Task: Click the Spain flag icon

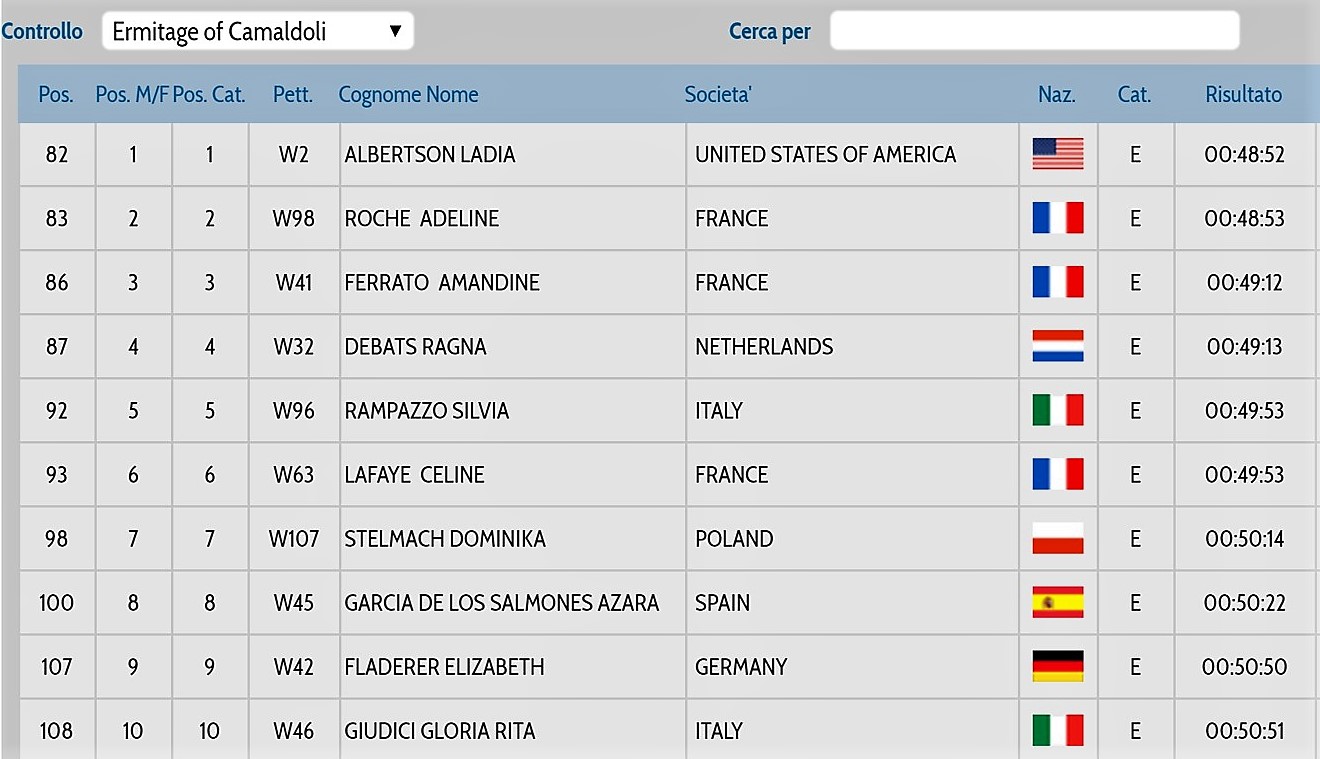Action: (x=1058, y=602)
